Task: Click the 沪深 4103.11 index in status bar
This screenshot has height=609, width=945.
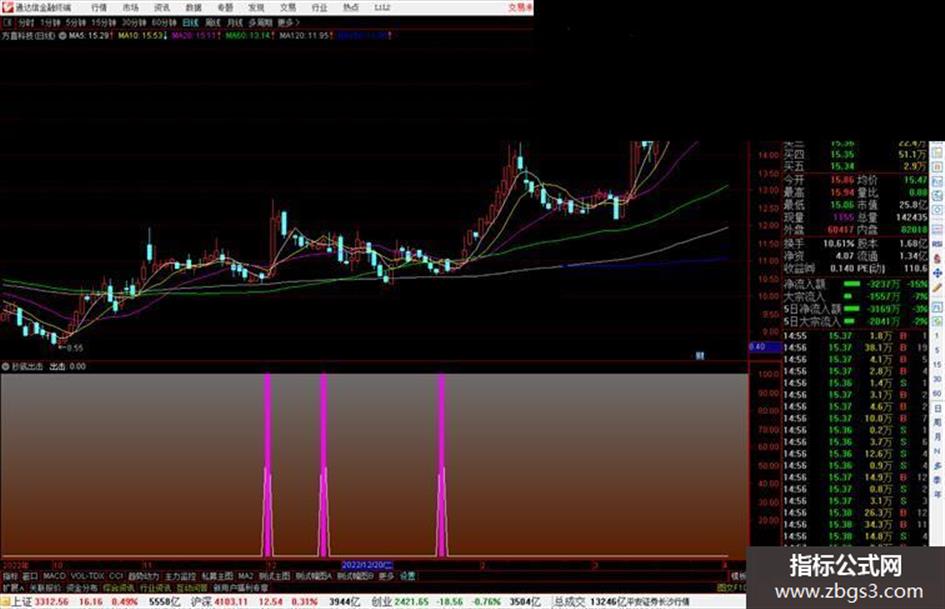Action: click(x=220, y=602)
